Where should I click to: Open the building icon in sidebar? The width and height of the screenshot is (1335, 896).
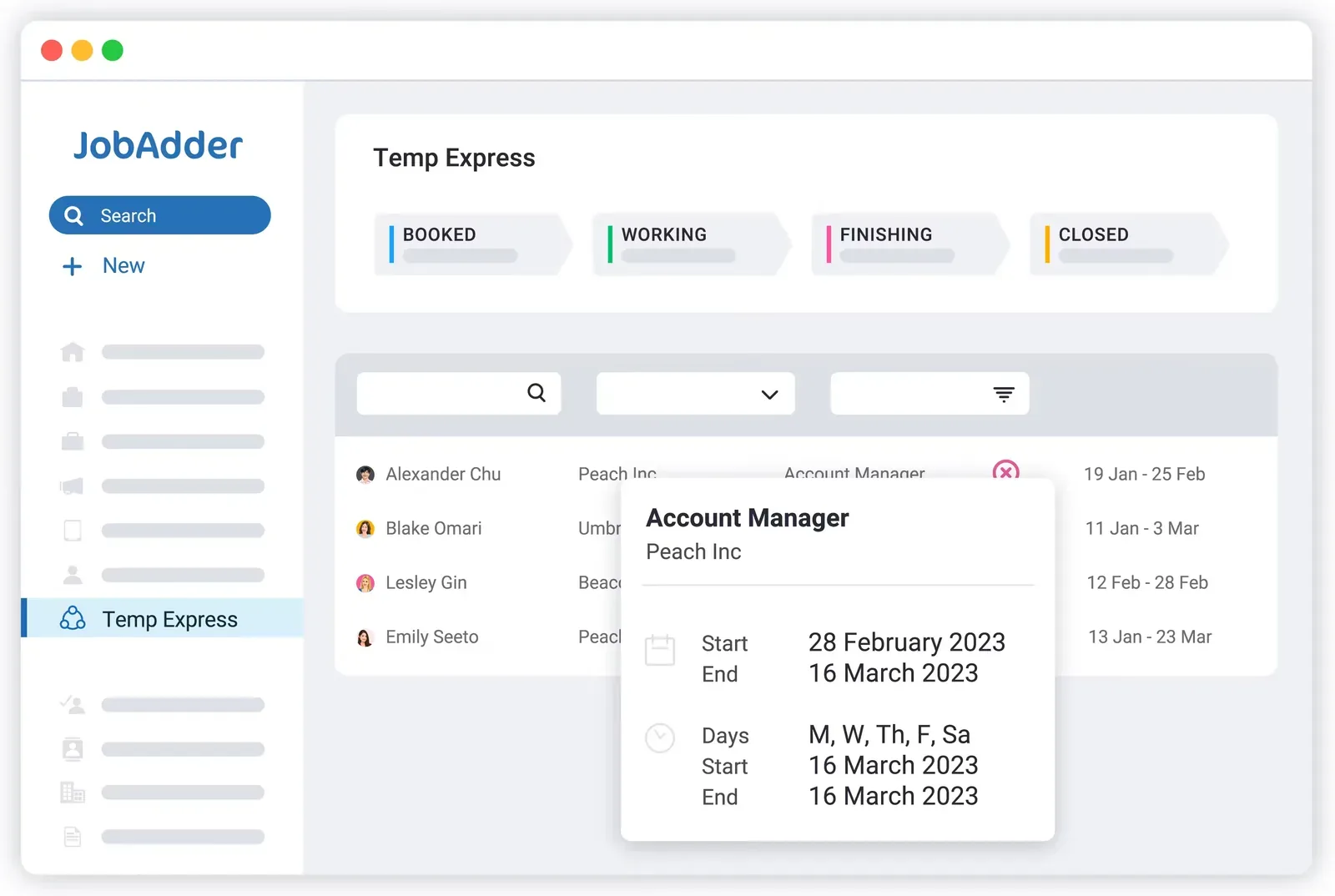click(x=73, y=792)
